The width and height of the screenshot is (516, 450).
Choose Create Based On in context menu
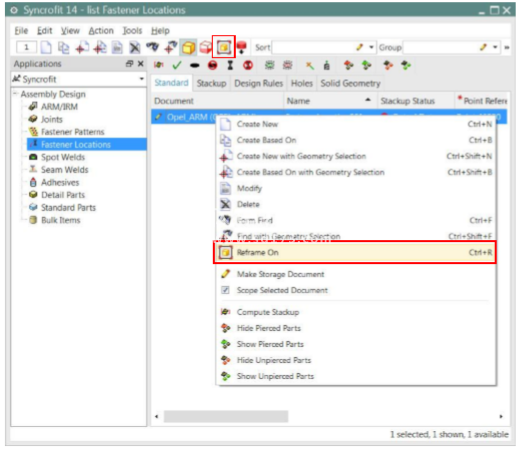356,140
